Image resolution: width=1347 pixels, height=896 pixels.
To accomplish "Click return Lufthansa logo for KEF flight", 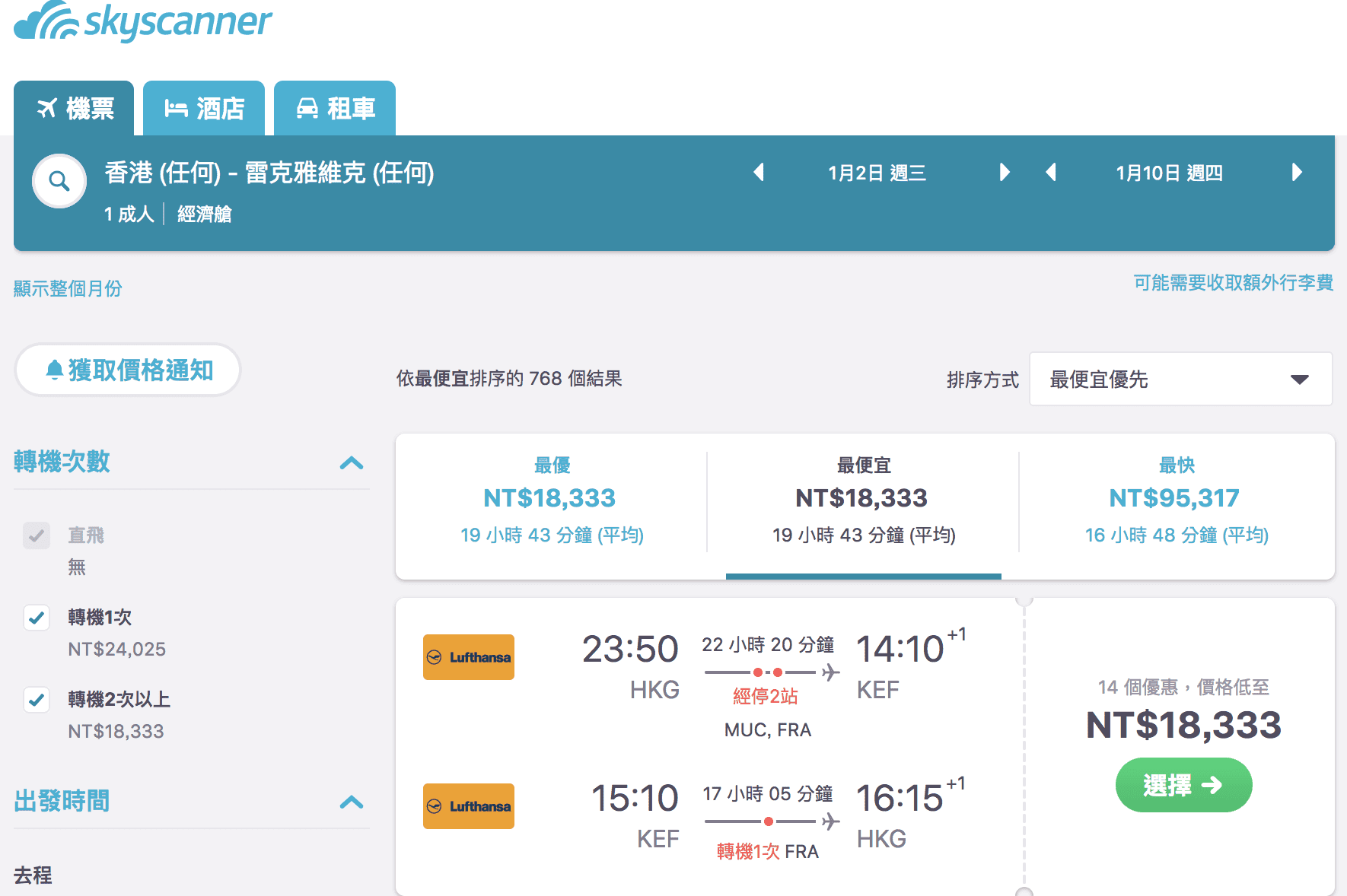I will (469, 806).
